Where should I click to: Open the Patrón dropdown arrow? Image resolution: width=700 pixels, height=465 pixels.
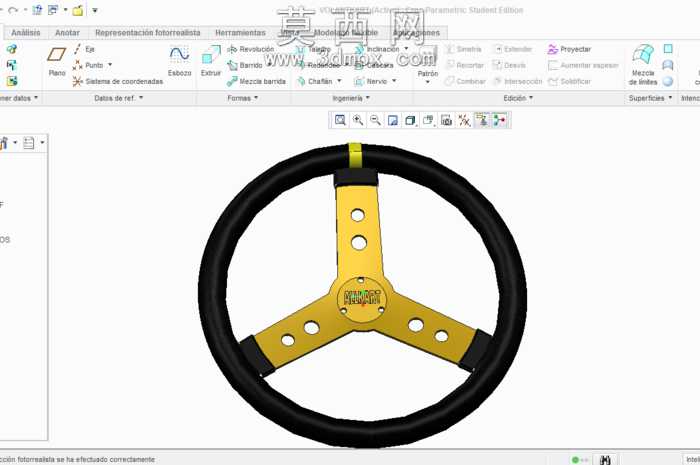[x=428, y=82]
